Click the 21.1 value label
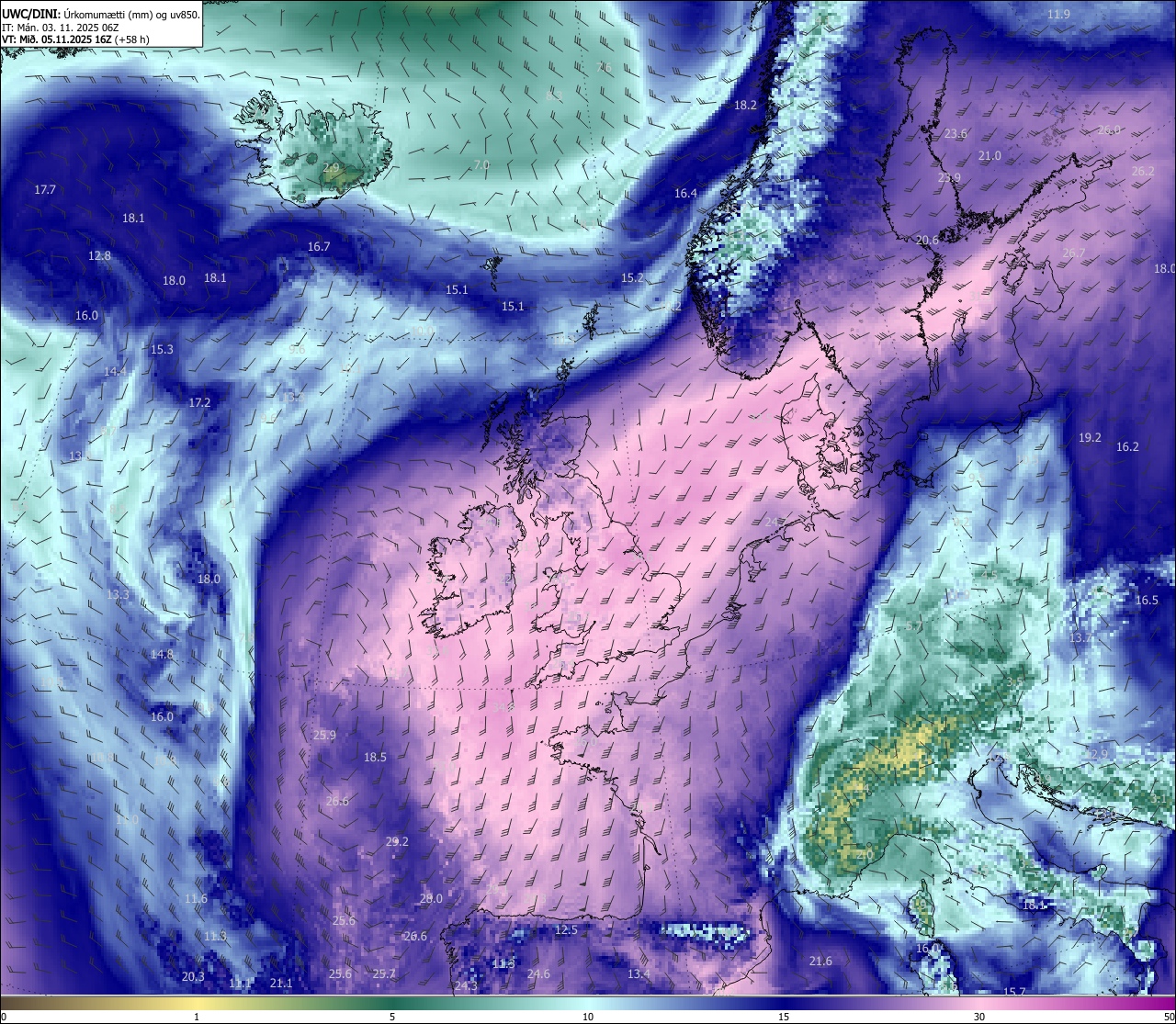Viewport: 1176px width, 1024px height. point(281,984)
